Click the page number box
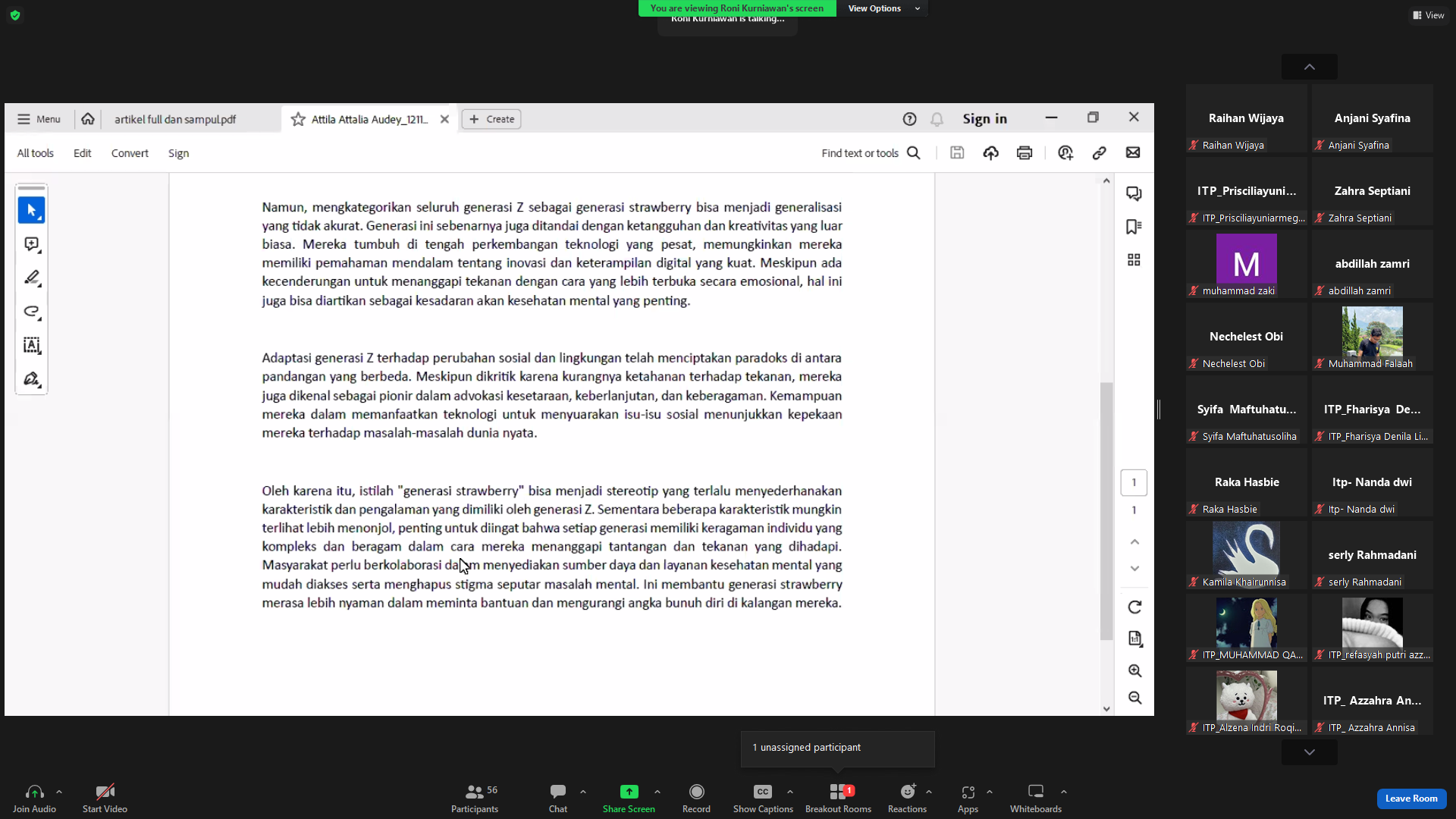This screenshot has width=1456, height=819. [x=1134, y=482]
